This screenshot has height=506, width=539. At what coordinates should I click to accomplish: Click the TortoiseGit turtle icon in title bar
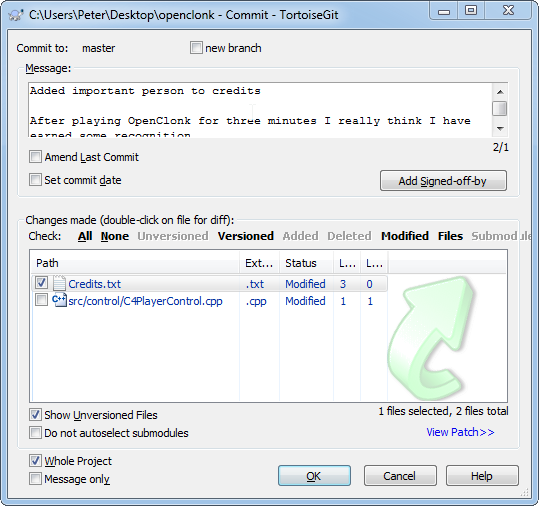15,15
